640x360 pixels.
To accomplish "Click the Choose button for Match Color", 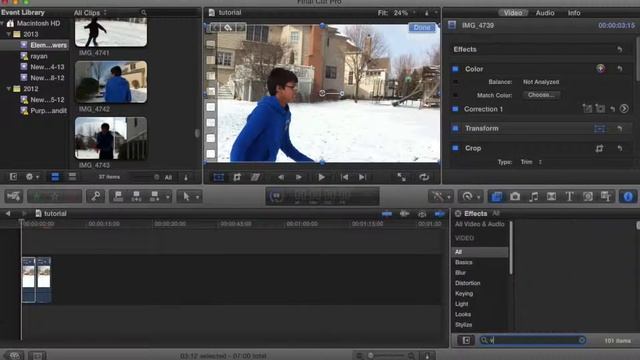I will click(541, 95).
